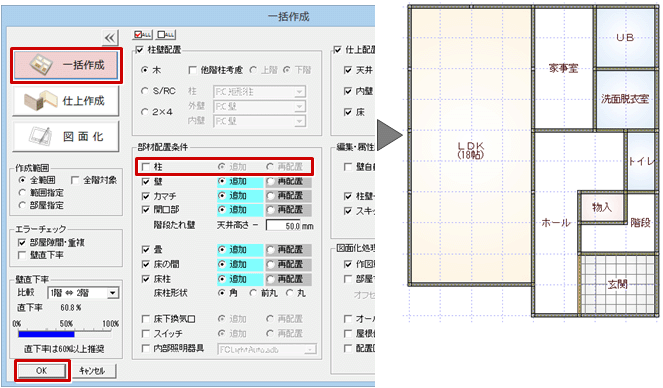
Task: Open the 仕上作成 finish creation tool
Action: coord(66,101)
